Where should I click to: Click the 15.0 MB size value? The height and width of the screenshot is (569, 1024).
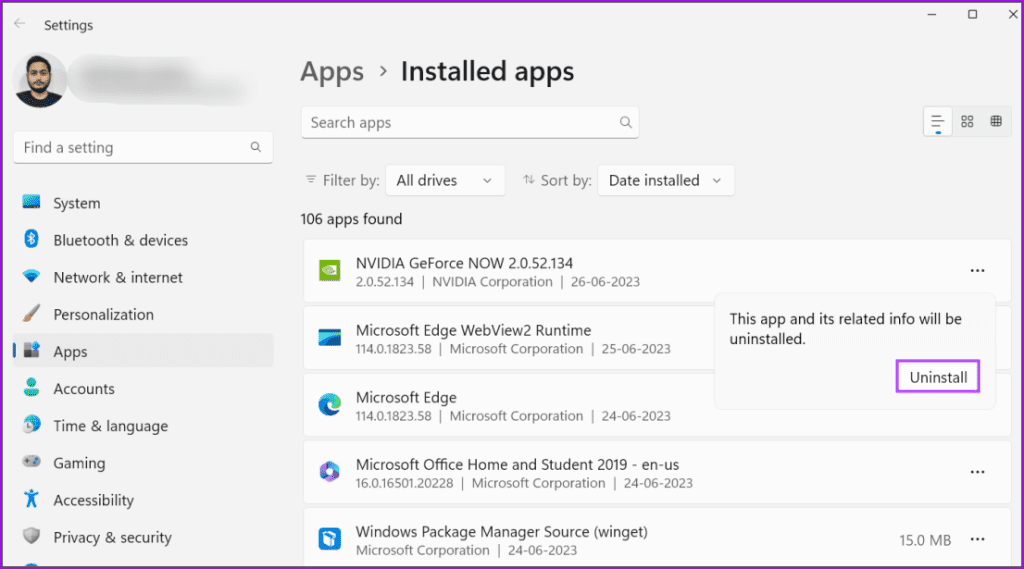click(925, 540)
